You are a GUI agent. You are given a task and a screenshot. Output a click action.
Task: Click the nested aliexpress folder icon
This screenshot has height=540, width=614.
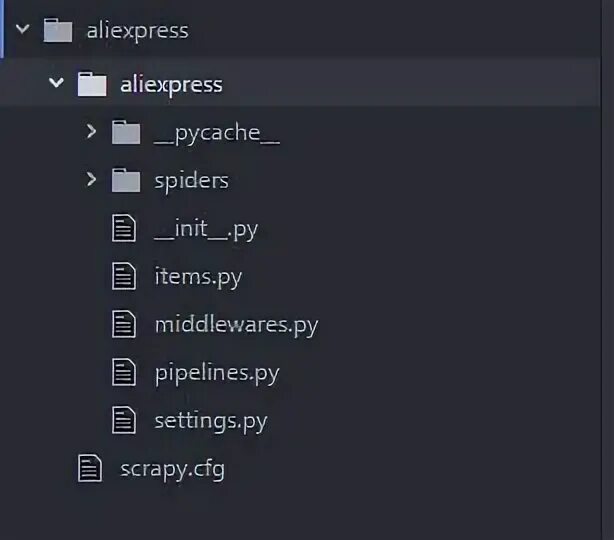pyautogui.click(x=92, y=84)
